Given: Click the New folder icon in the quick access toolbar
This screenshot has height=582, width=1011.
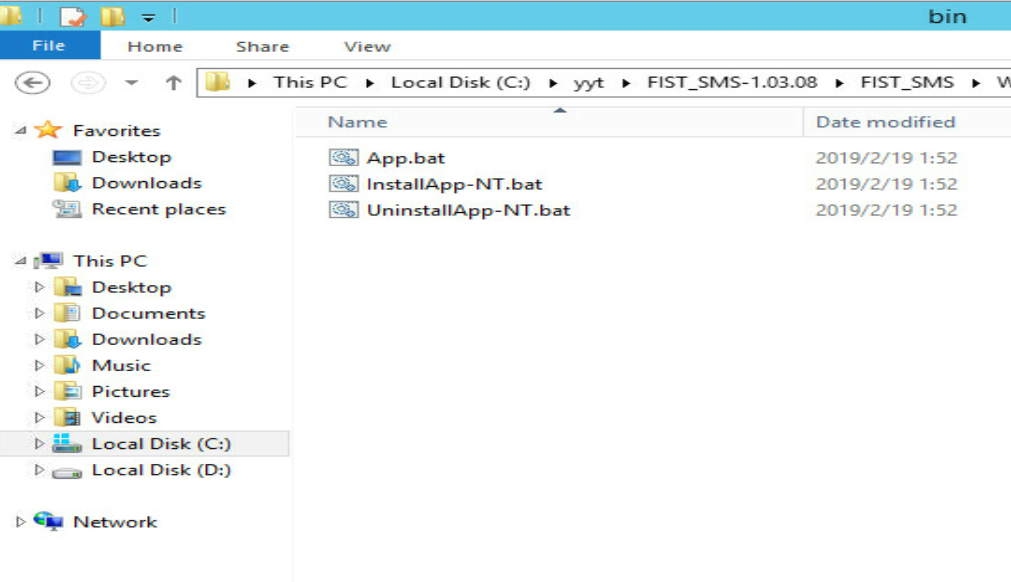Looking at the screenshot, I should click(113, 16).
